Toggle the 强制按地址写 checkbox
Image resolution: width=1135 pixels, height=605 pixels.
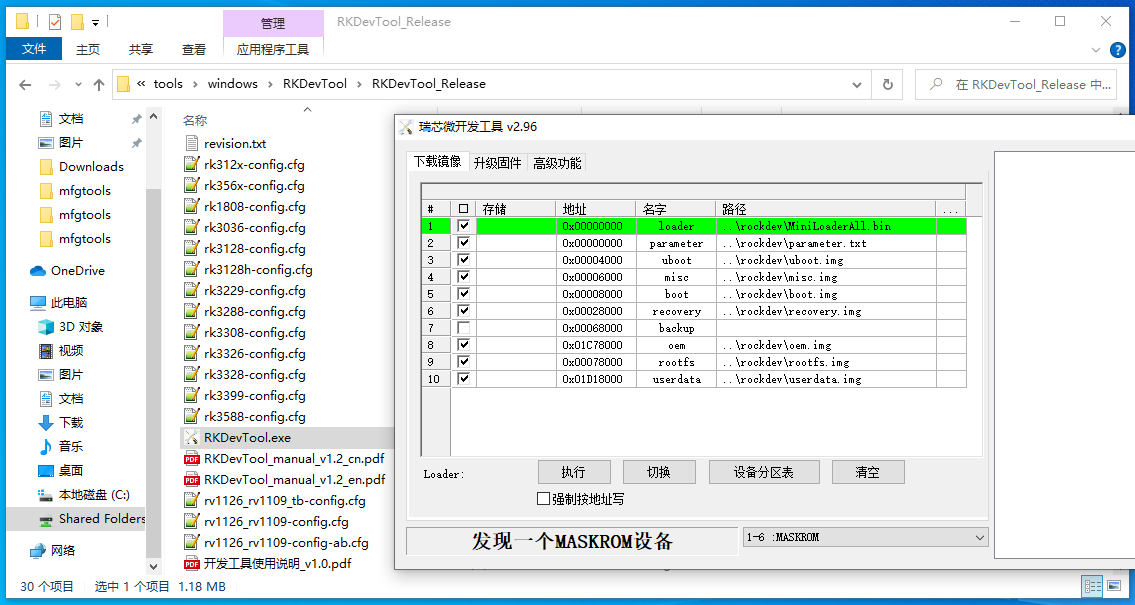pos(544,499)
